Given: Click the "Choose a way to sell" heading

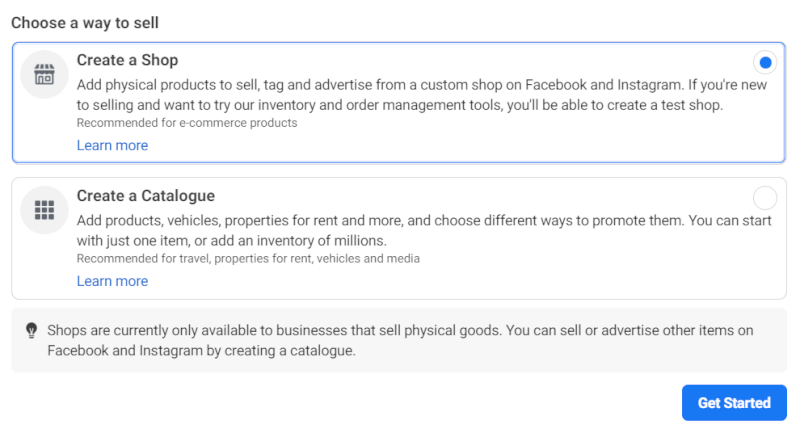Looking at the screenshot, I should 85,22.
